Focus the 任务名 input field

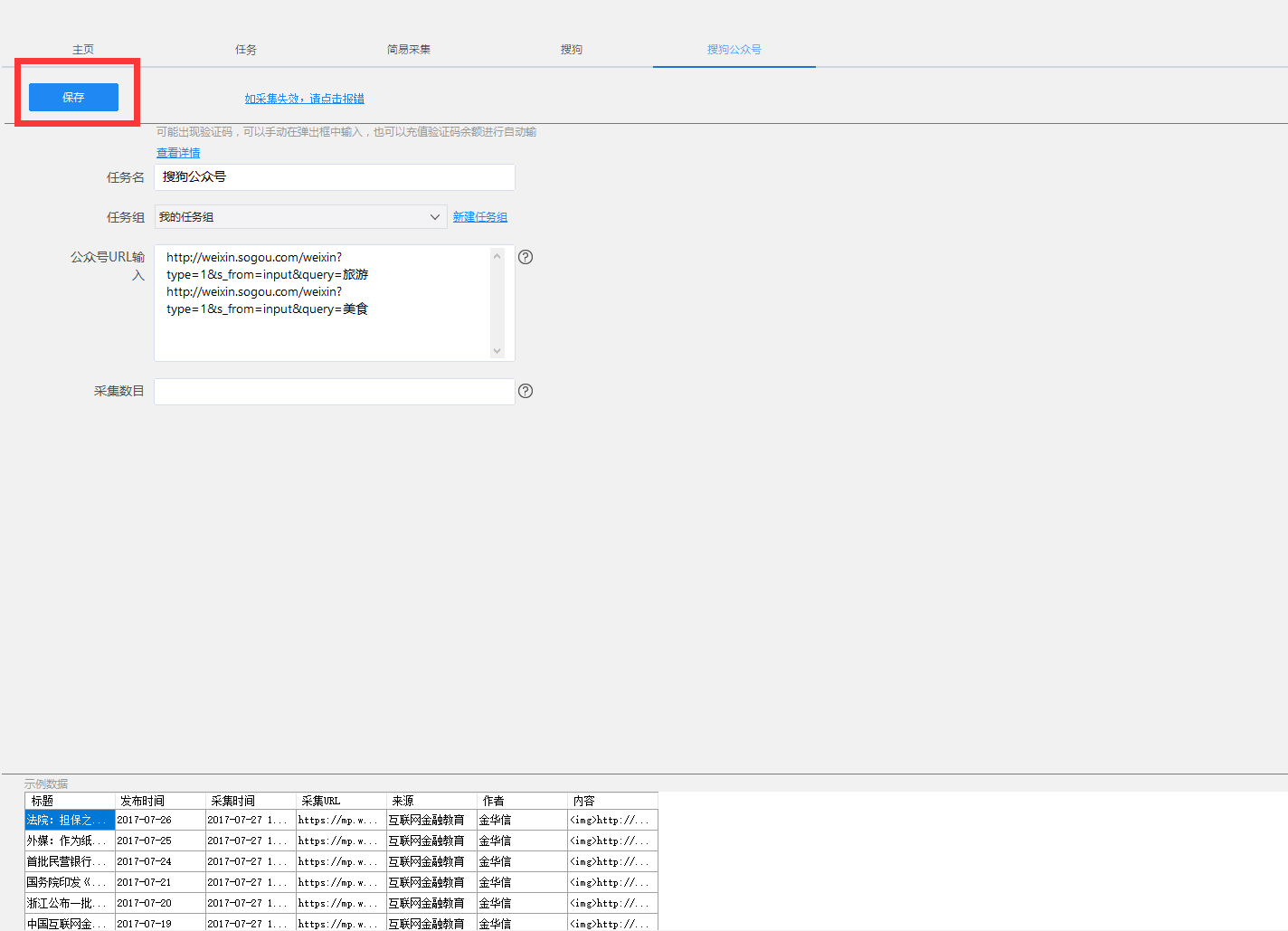(x=335, y=177)
